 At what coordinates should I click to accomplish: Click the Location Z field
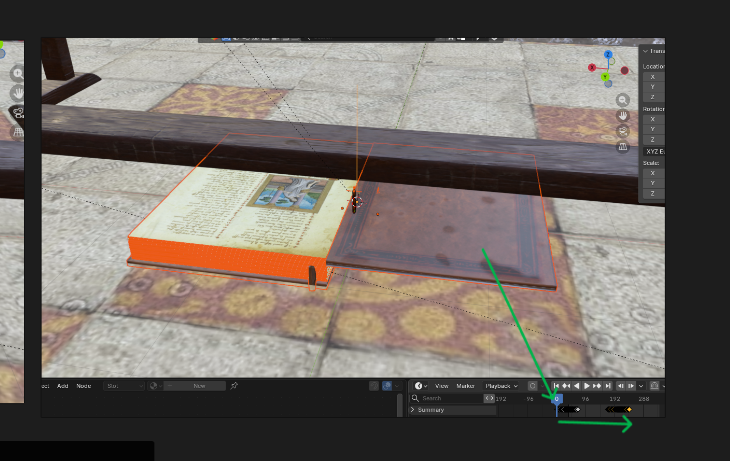coord(654,97)
